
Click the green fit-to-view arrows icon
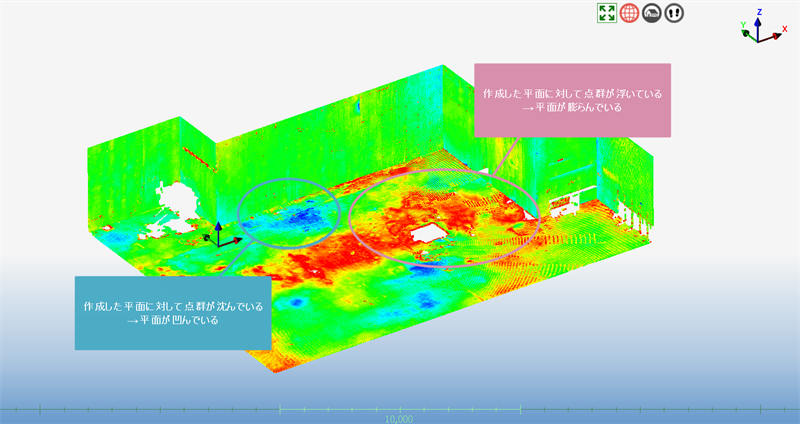click(606, 13)
